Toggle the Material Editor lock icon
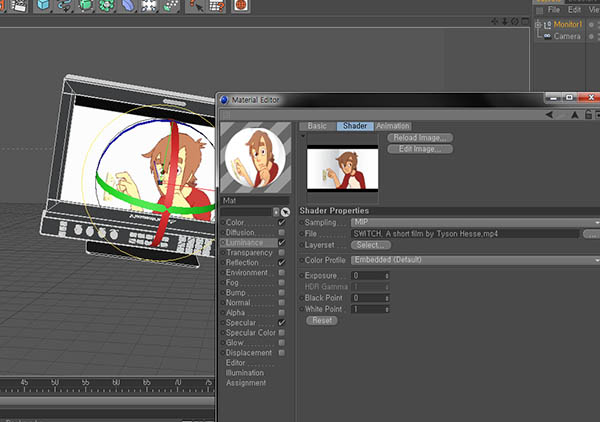Screen dimensions: 600x422 [589, 114]
